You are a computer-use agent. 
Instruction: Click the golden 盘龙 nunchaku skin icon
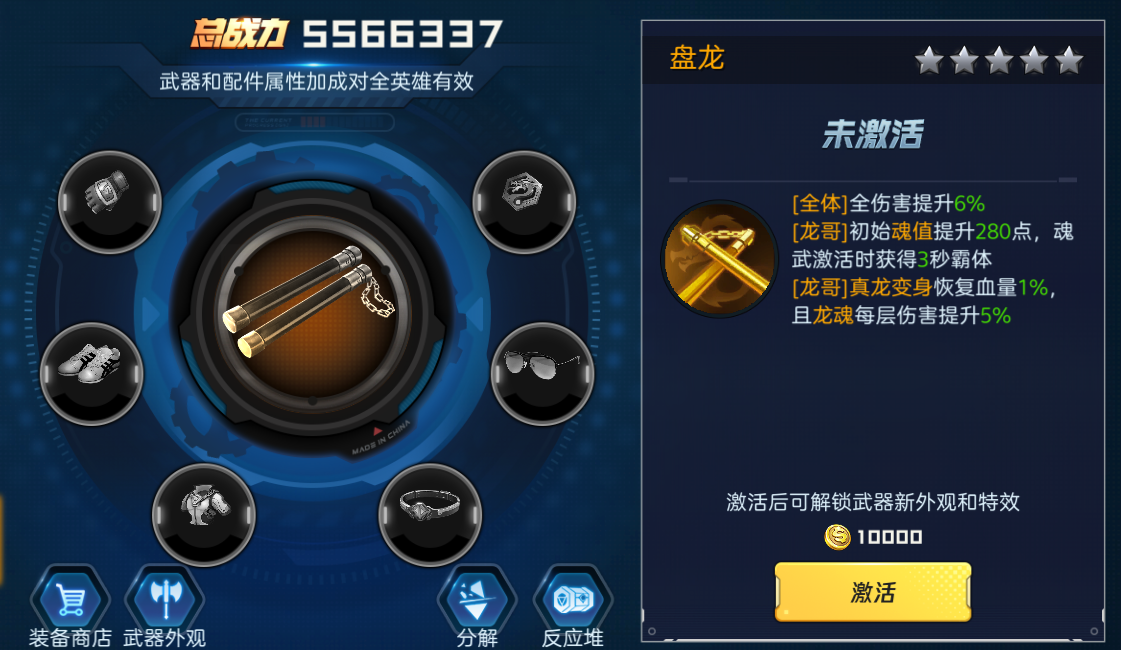pyautogui.click(x=719, y=259)
